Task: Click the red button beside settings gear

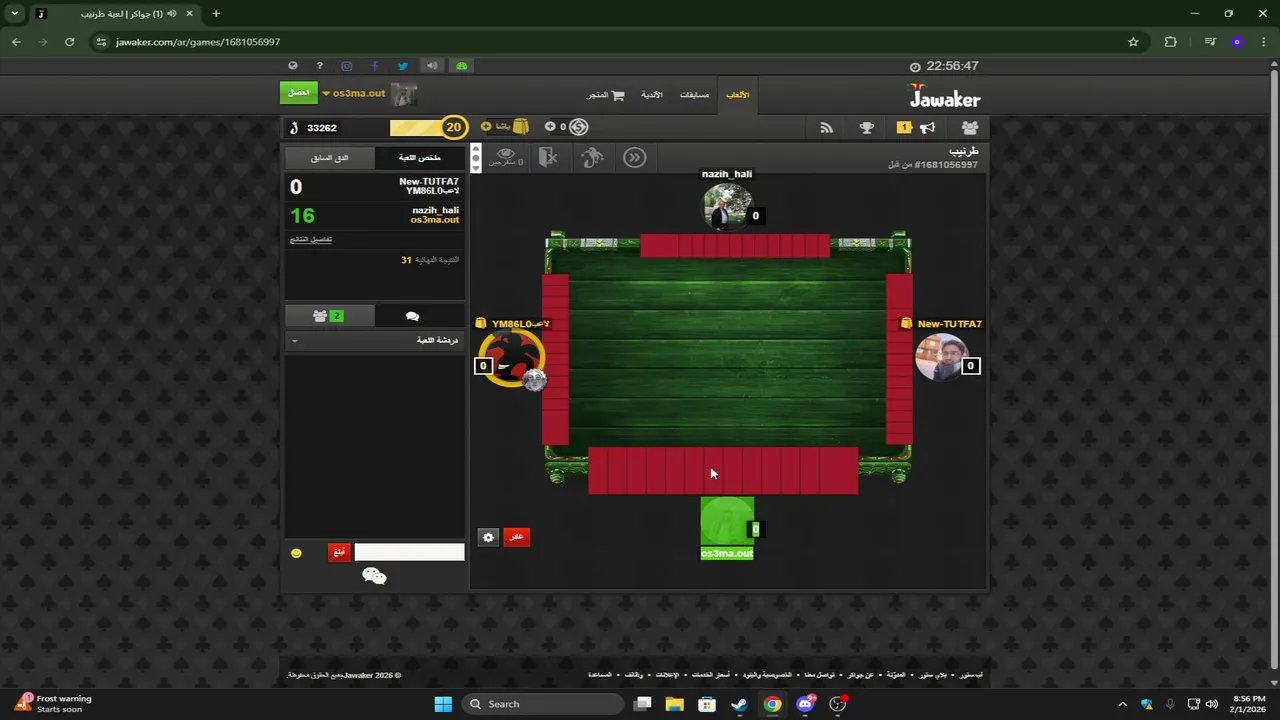Action: [516, 537]
